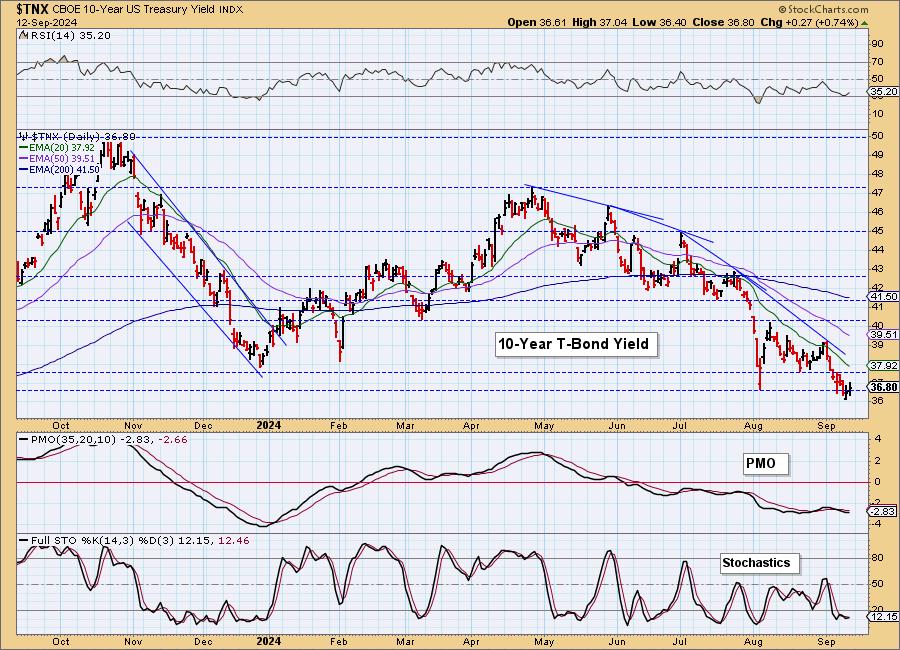Screen dimensions: 900x650
Task: Click the RSI(14) 35.20 indicator label
Action: coord(70,36)
